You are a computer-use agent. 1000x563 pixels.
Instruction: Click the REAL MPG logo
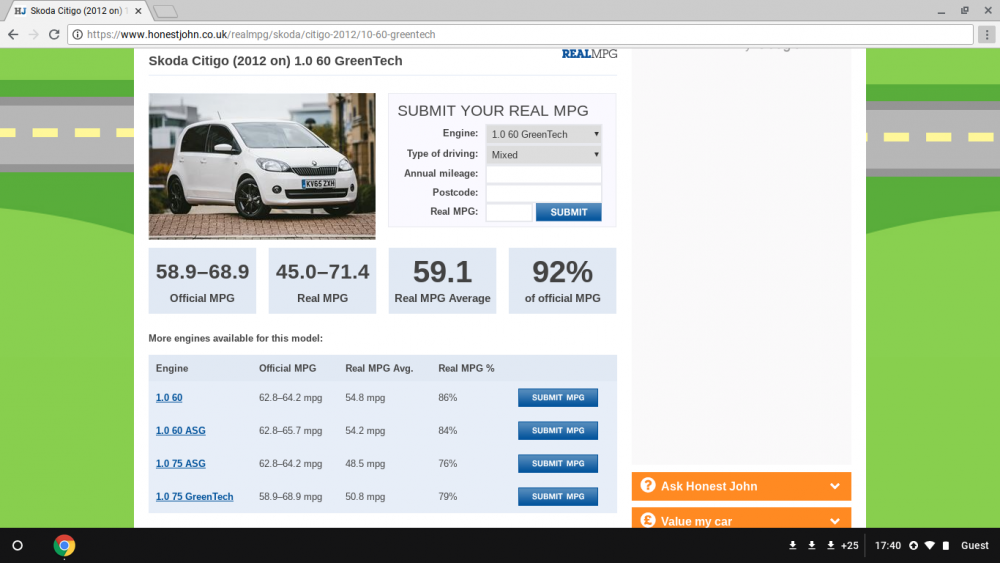(x=589, y=54)
